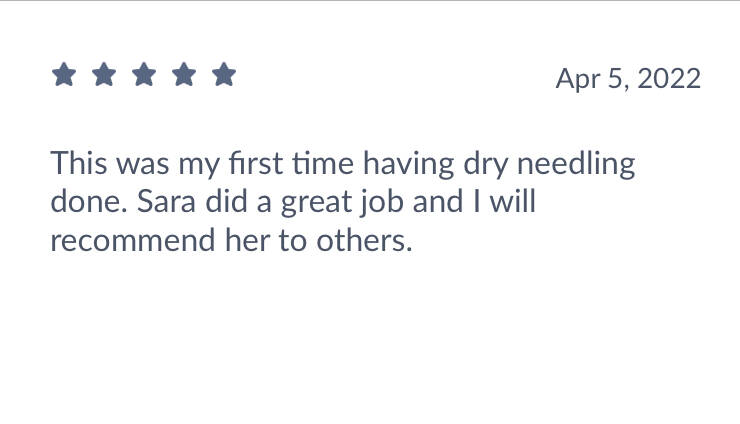740x424 pixels.
Task: Choose the fourth rating star
Action: pyautogui.click(x=184, y=75)
